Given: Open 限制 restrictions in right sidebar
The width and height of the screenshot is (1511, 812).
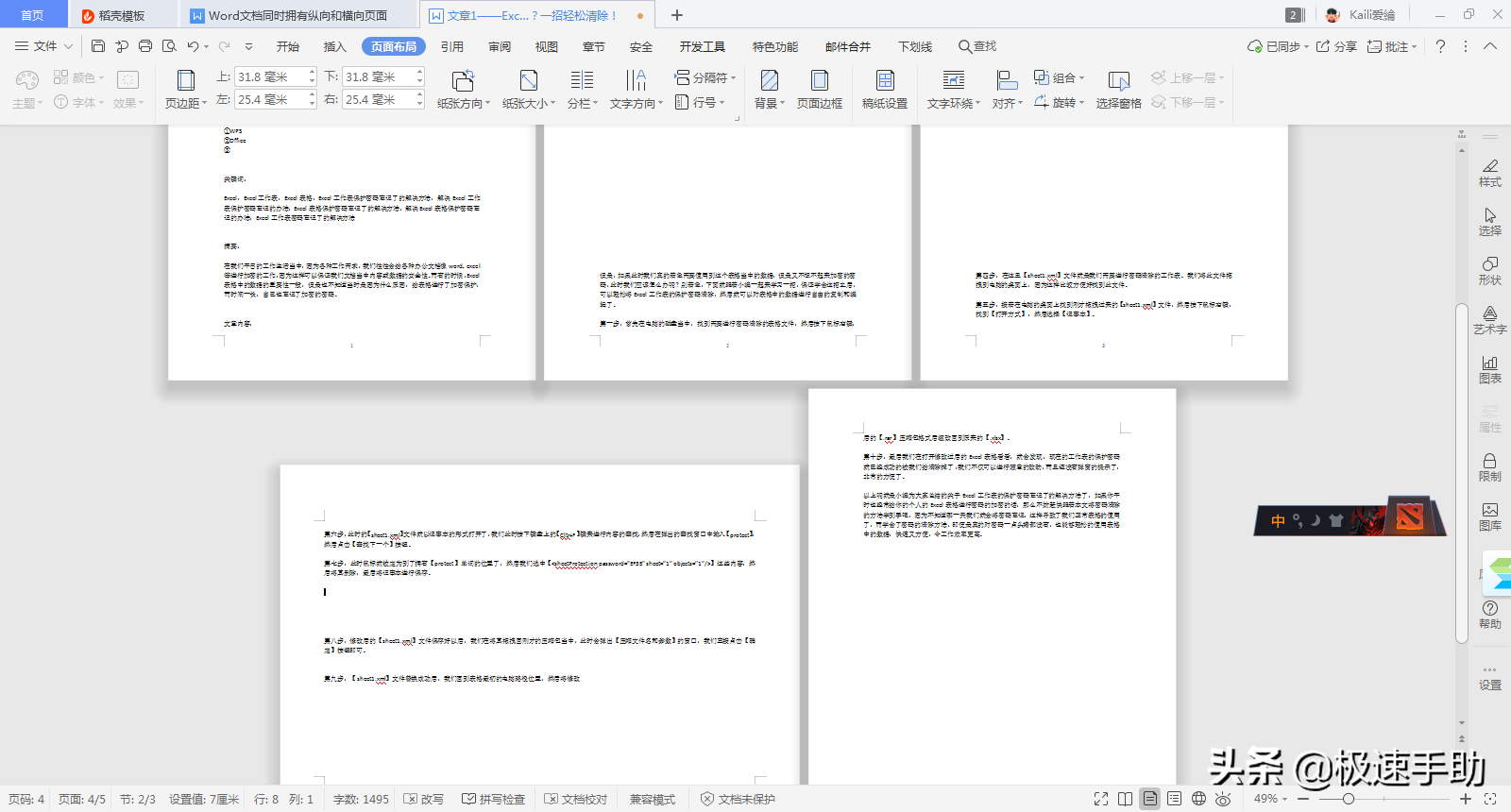Looking at the screenshot, I should coord(1490,467).
